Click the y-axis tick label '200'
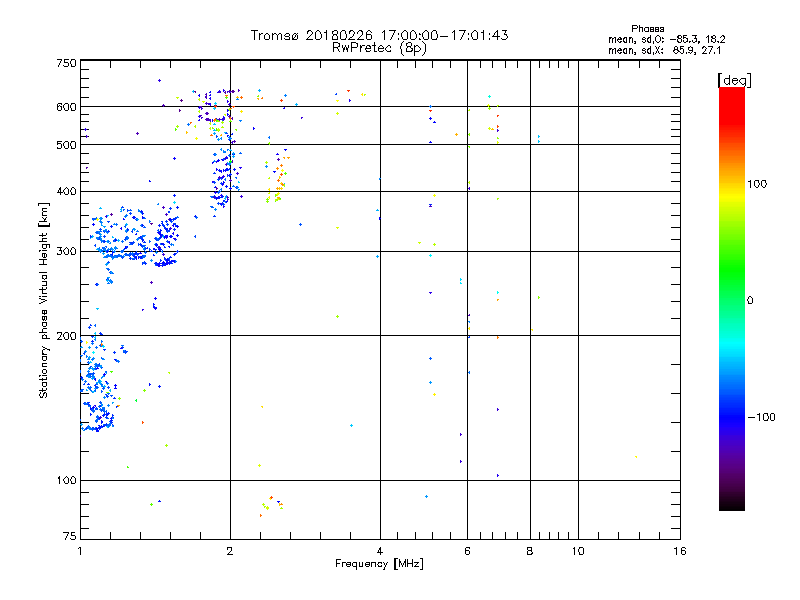Viewport: 800px width, 600px height. pos(66,336)
